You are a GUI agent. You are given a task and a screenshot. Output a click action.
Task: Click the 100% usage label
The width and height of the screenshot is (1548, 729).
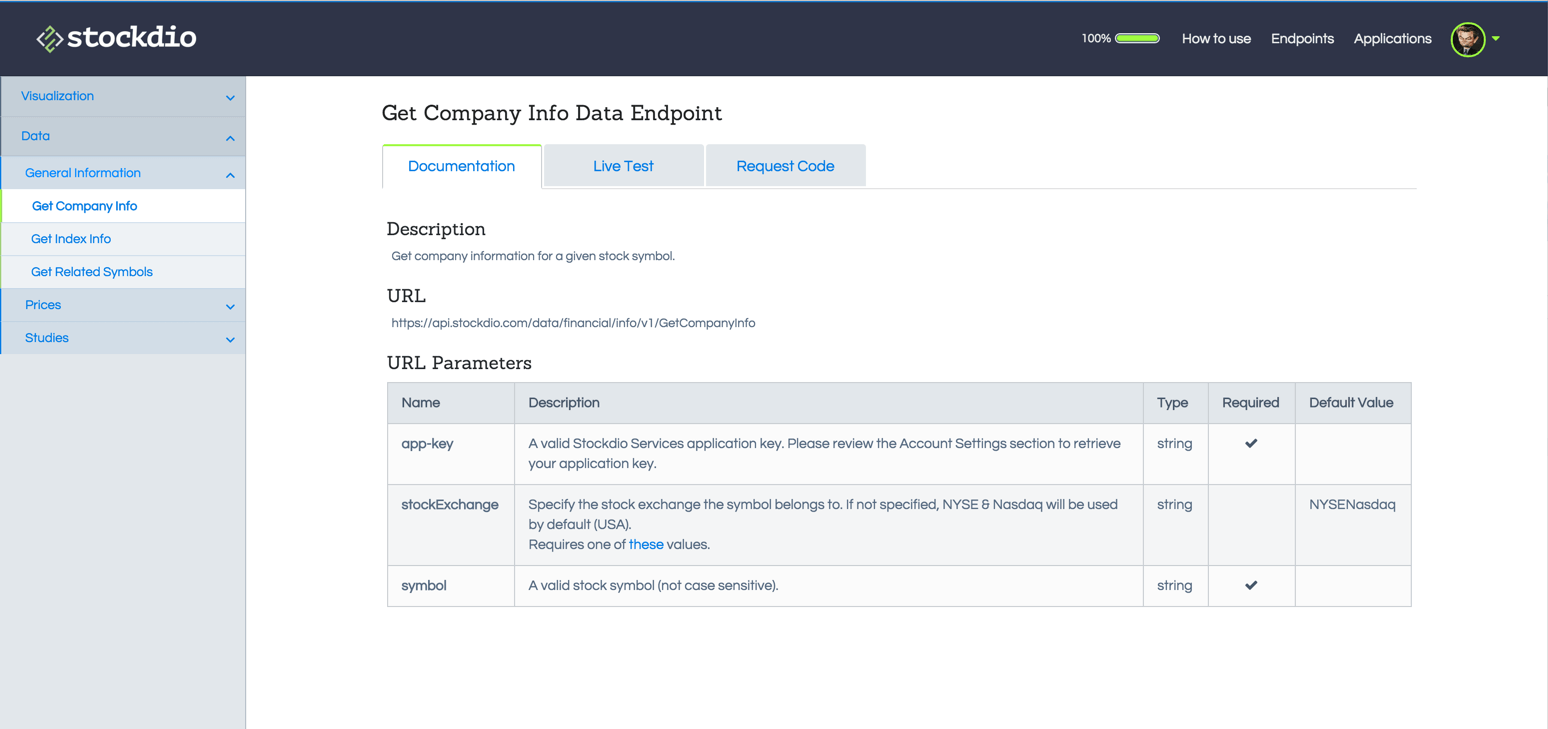click(x=1096, y=38)
